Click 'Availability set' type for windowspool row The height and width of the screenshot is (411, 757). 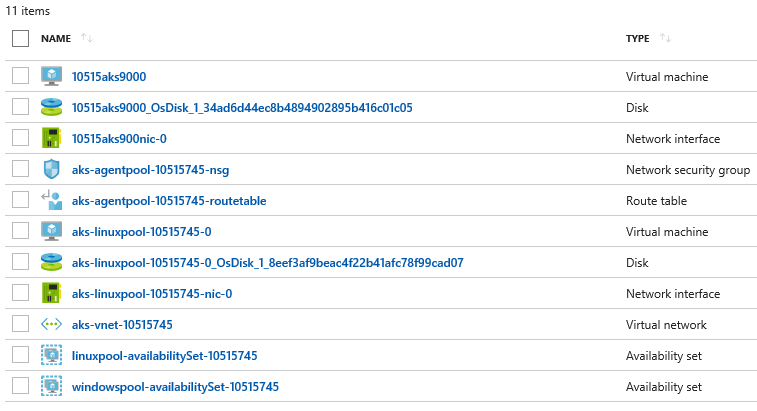point(664,387)
